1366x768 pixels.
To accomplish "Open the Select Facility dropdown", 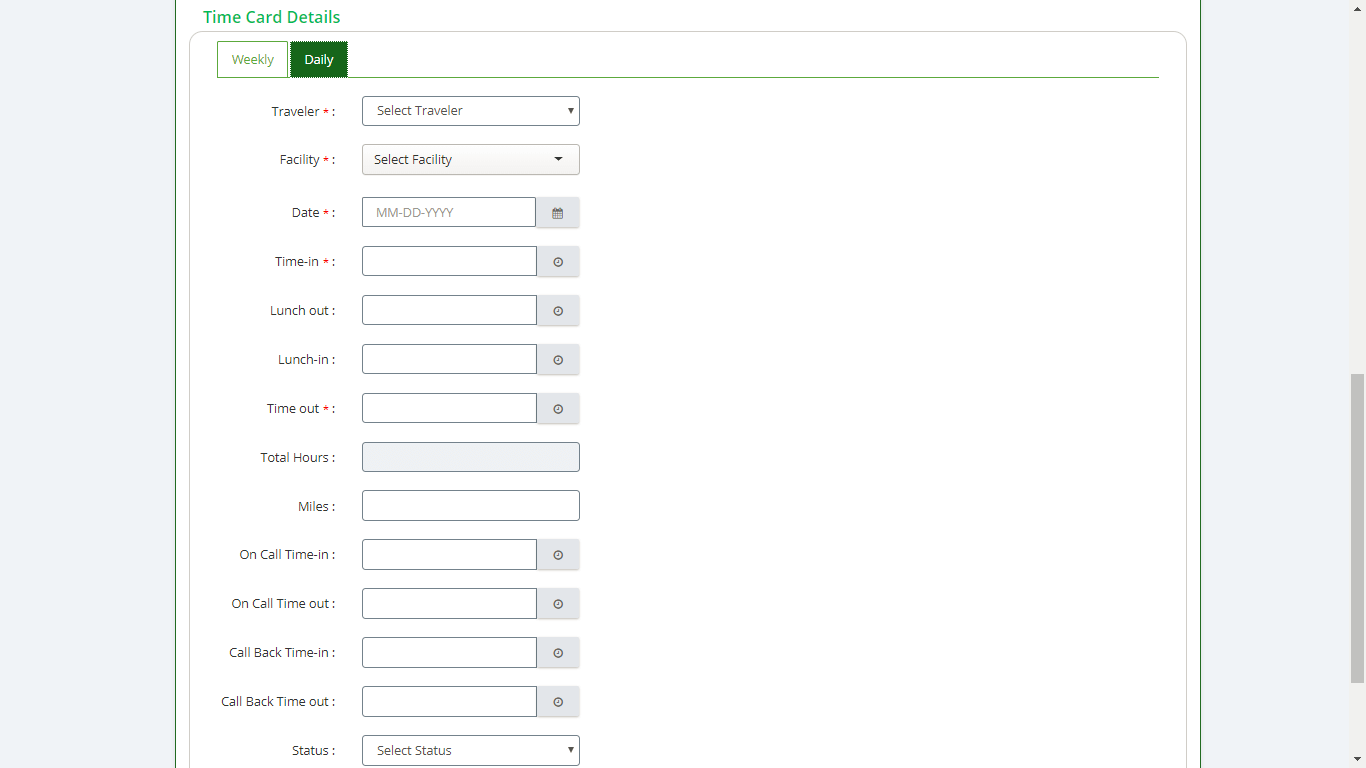I will pos(470,160).
